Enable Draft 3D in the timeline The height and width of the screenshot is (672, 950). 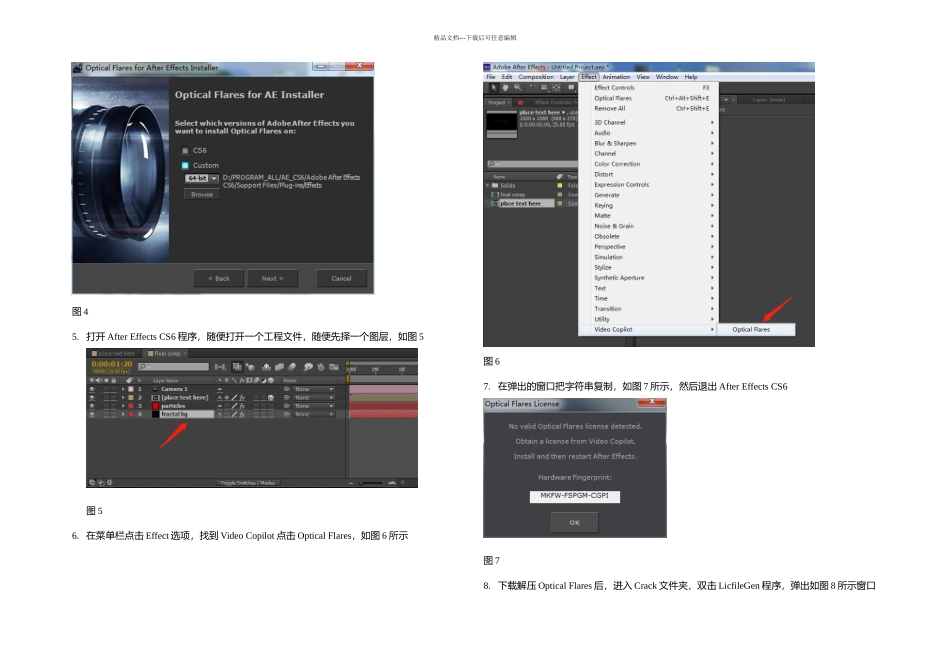click(250, 367)
